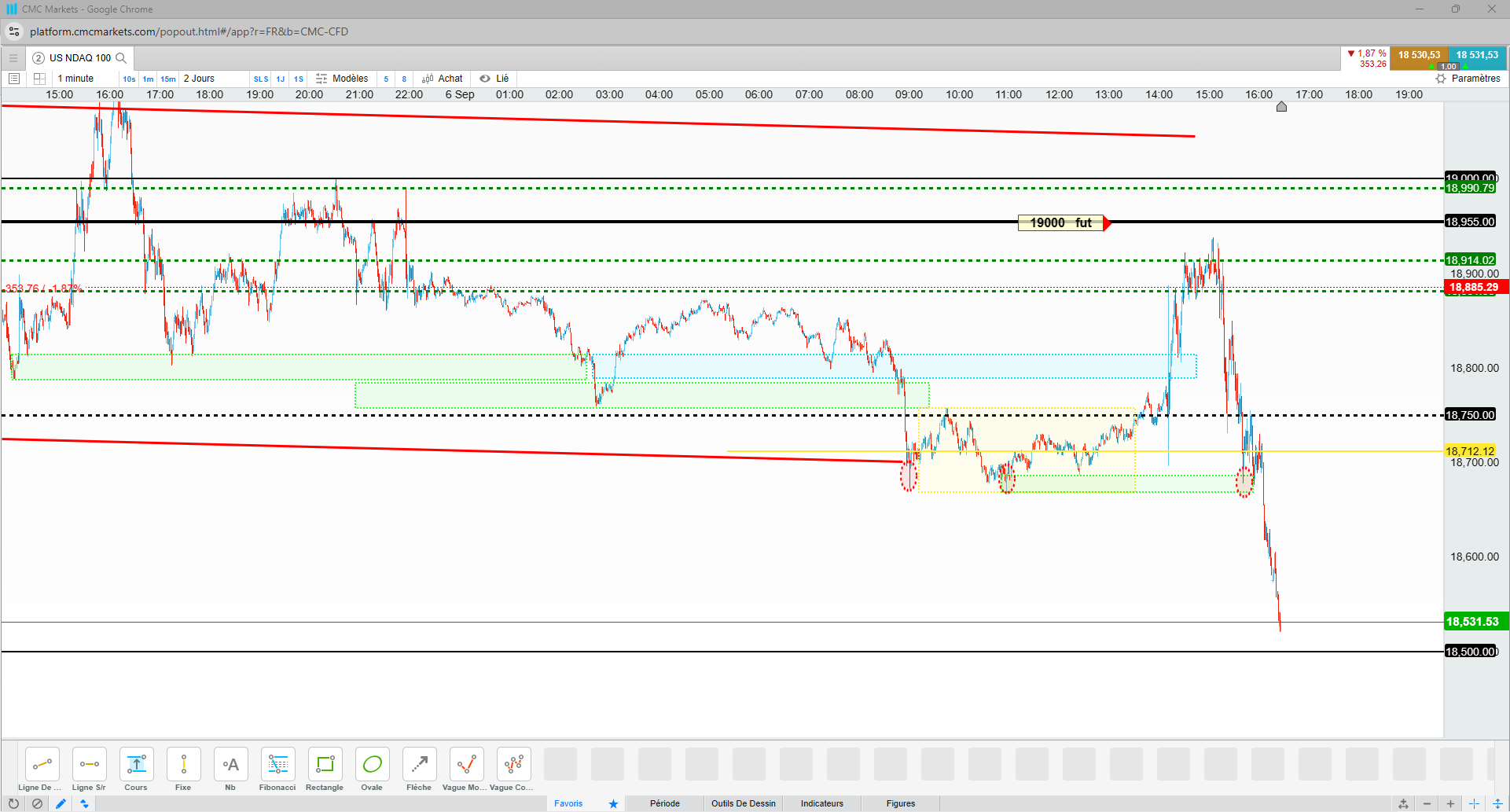Toggle the Lié linked-chart eye
This screenshot has height=812, width=1510.
494,79
